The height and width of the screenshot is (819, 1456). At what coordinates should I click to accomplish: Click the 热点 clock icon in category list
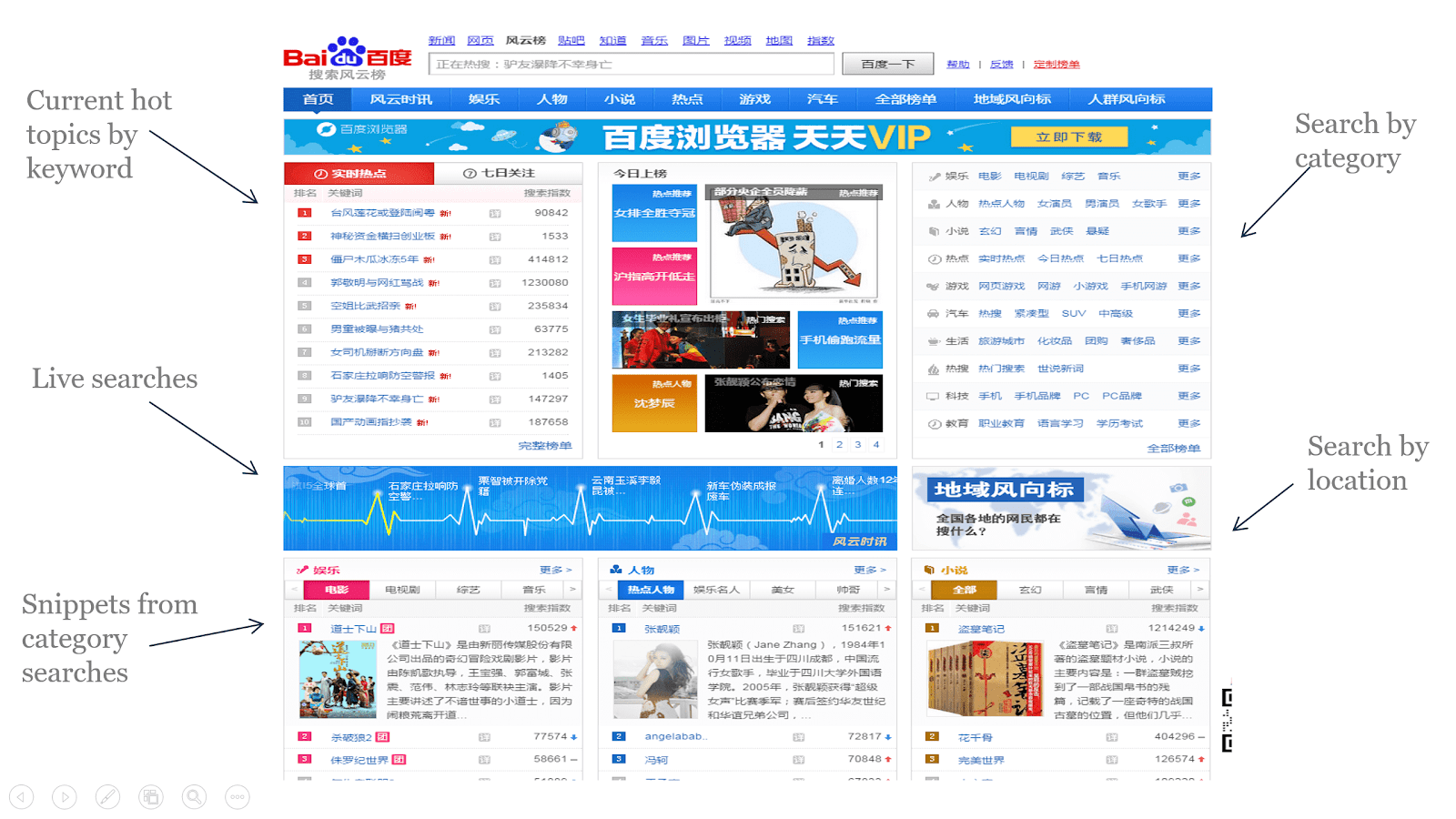pyautogui.click(x=934, y=258)
